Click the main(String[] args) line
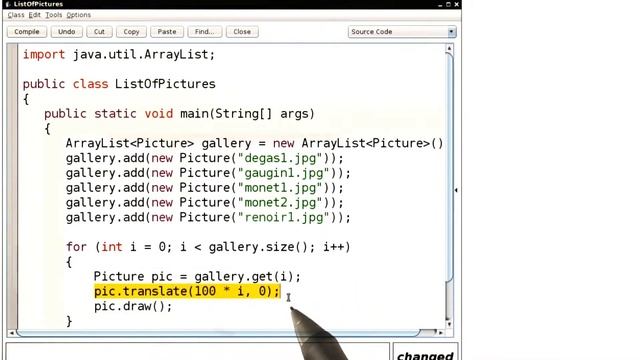 179,113
